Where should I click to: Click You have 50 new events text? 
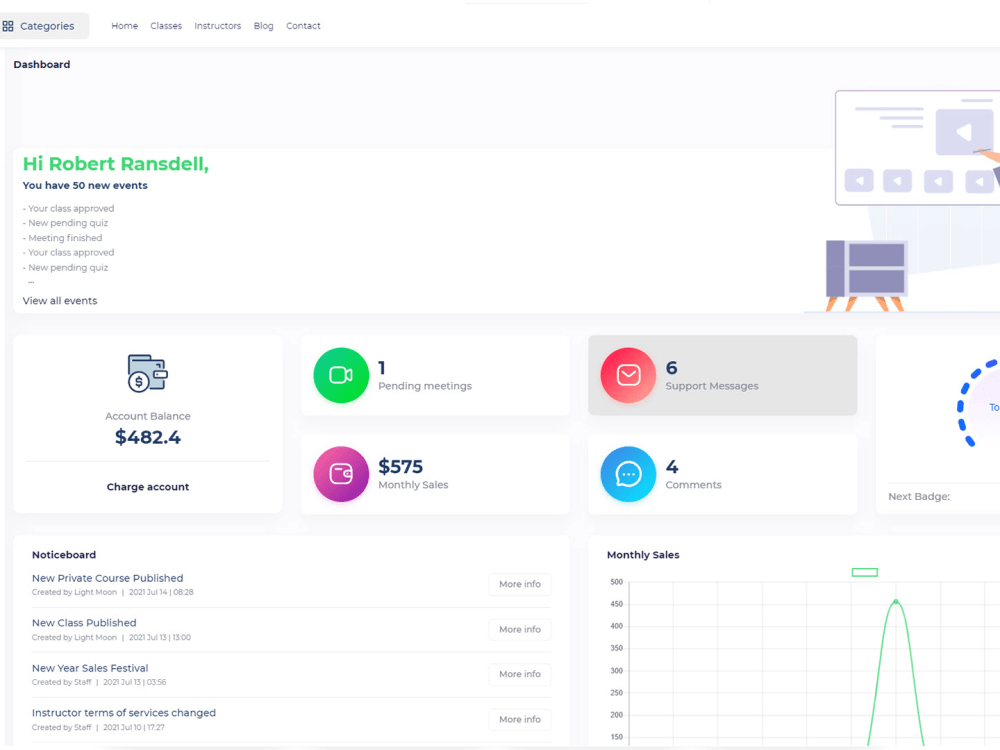[x=85, y=186]
